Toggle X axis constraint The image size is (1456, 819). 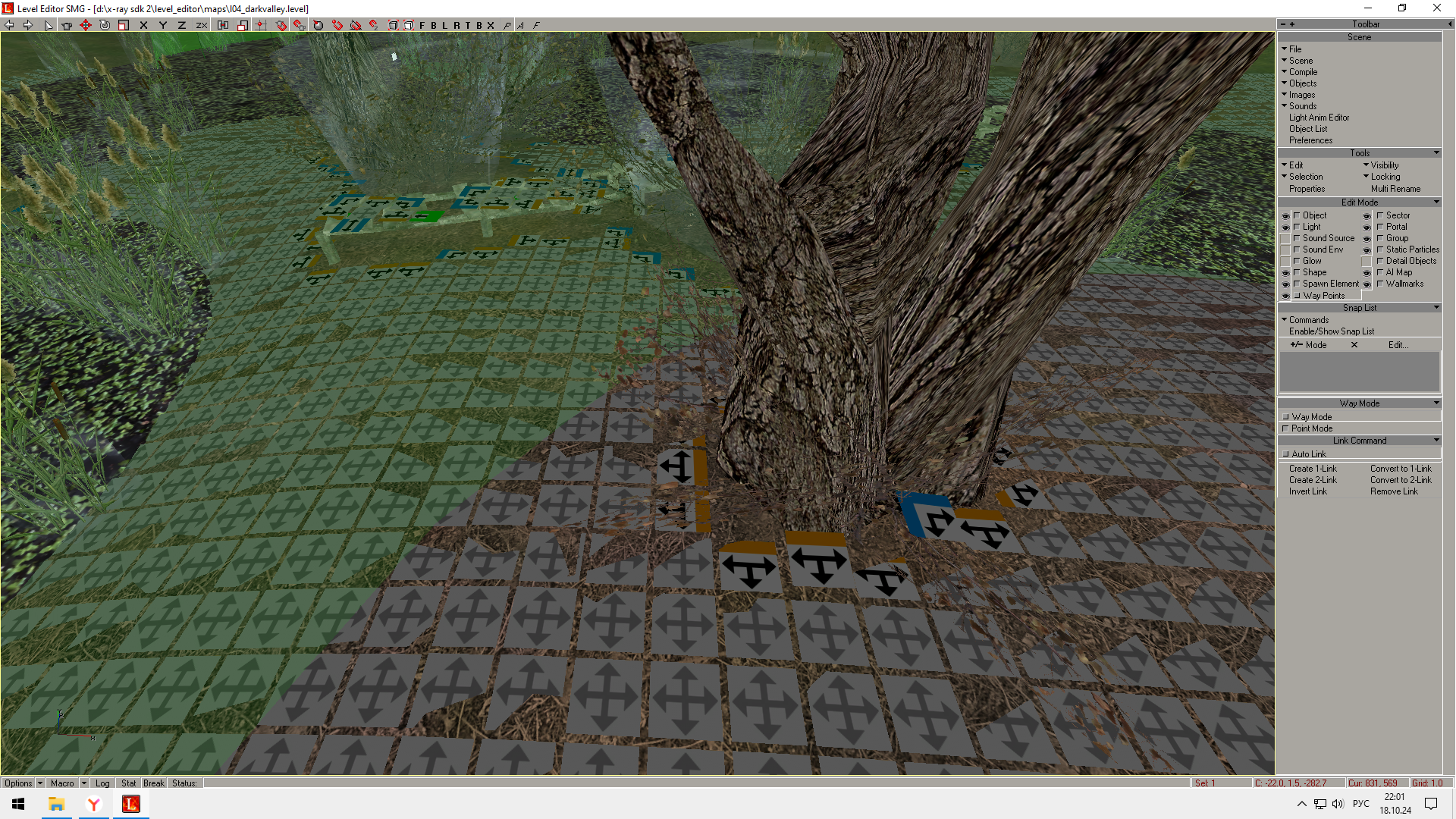(x=143, y=25)
